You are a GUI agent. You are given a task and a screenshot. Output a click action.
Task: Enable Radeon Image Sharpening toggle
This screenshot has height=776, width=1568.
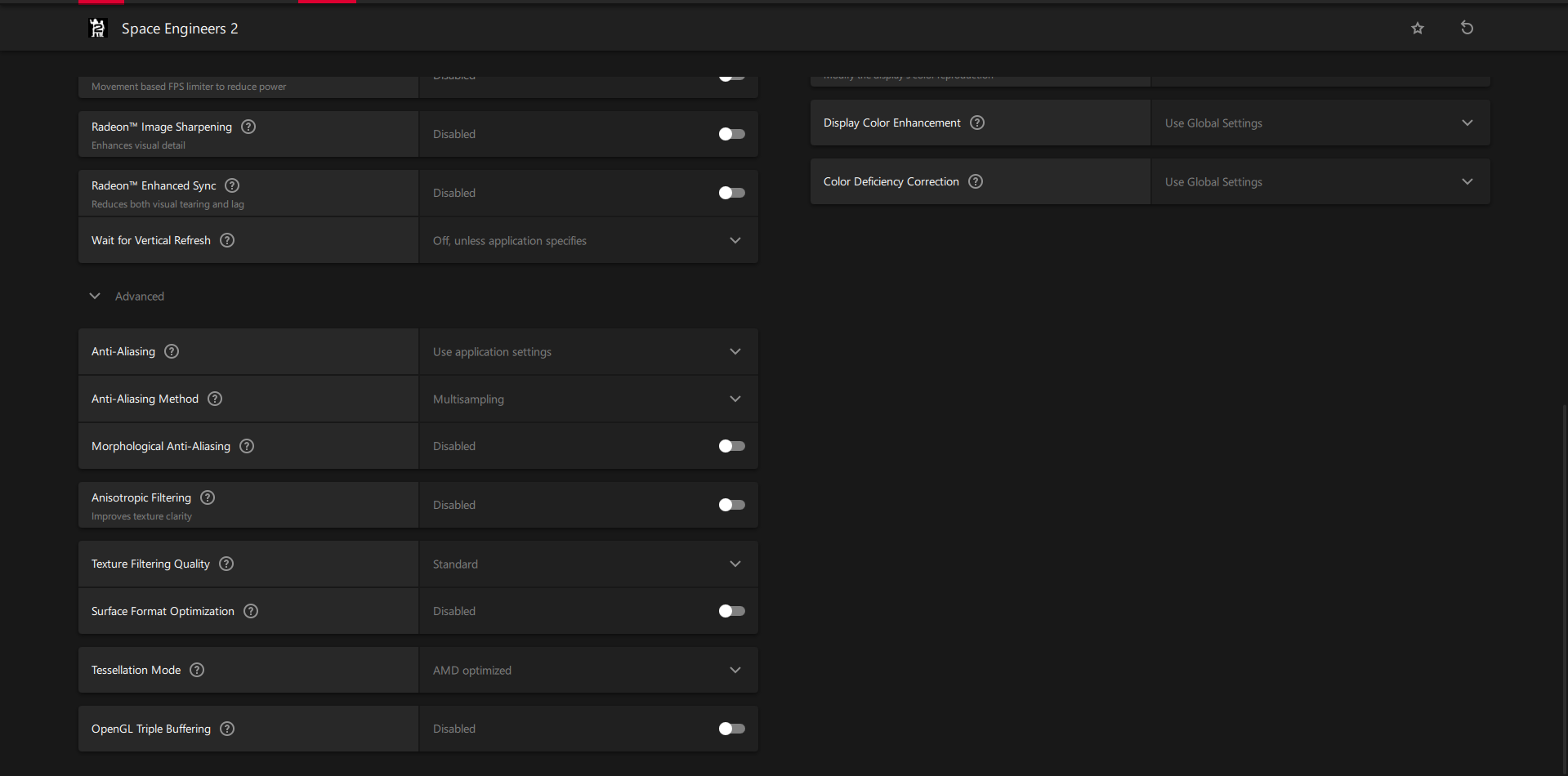click(731, 134)
